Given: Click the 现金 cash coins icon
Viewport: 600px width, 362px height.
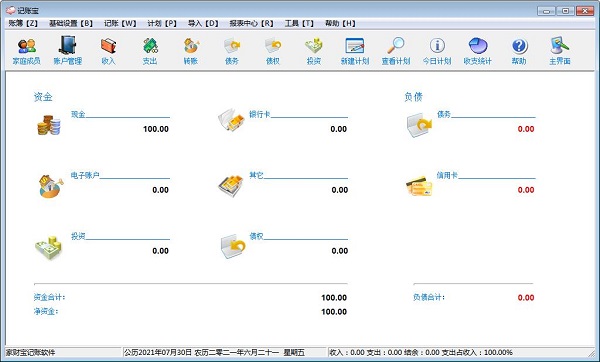Looking at the screenshot, I should click(x=49, y=125).
